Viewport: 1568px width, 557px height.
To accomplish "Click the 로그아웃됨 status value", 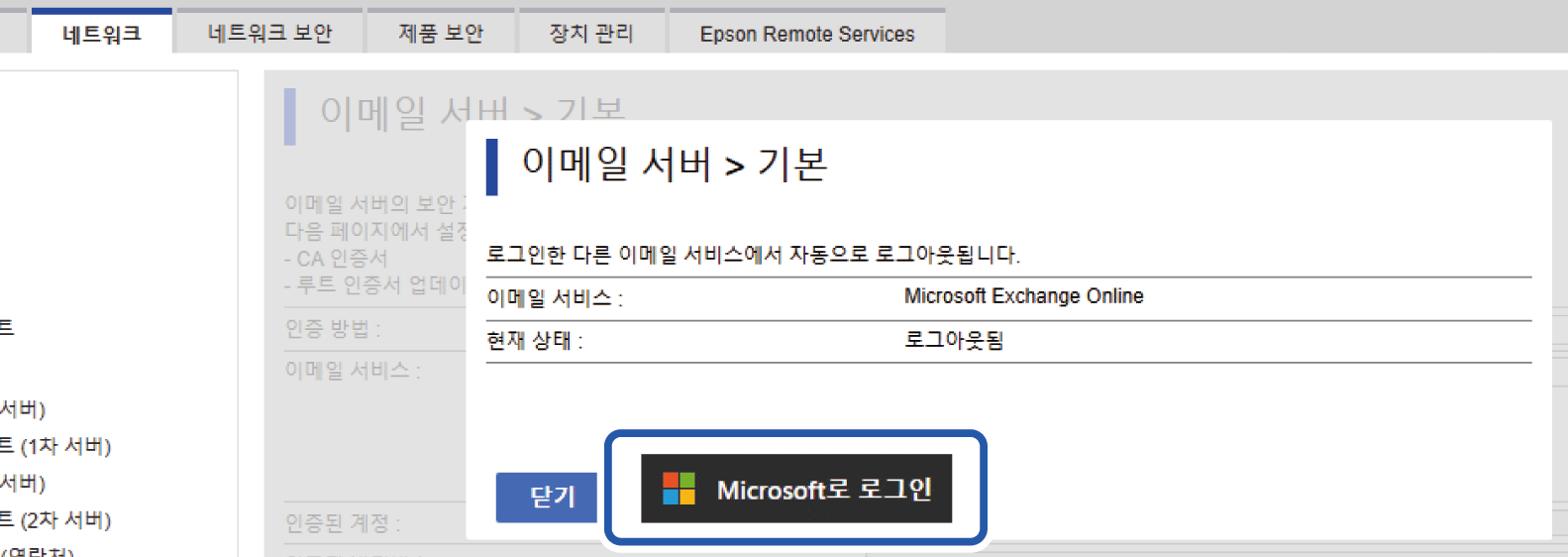I will (x=953, y=340).
